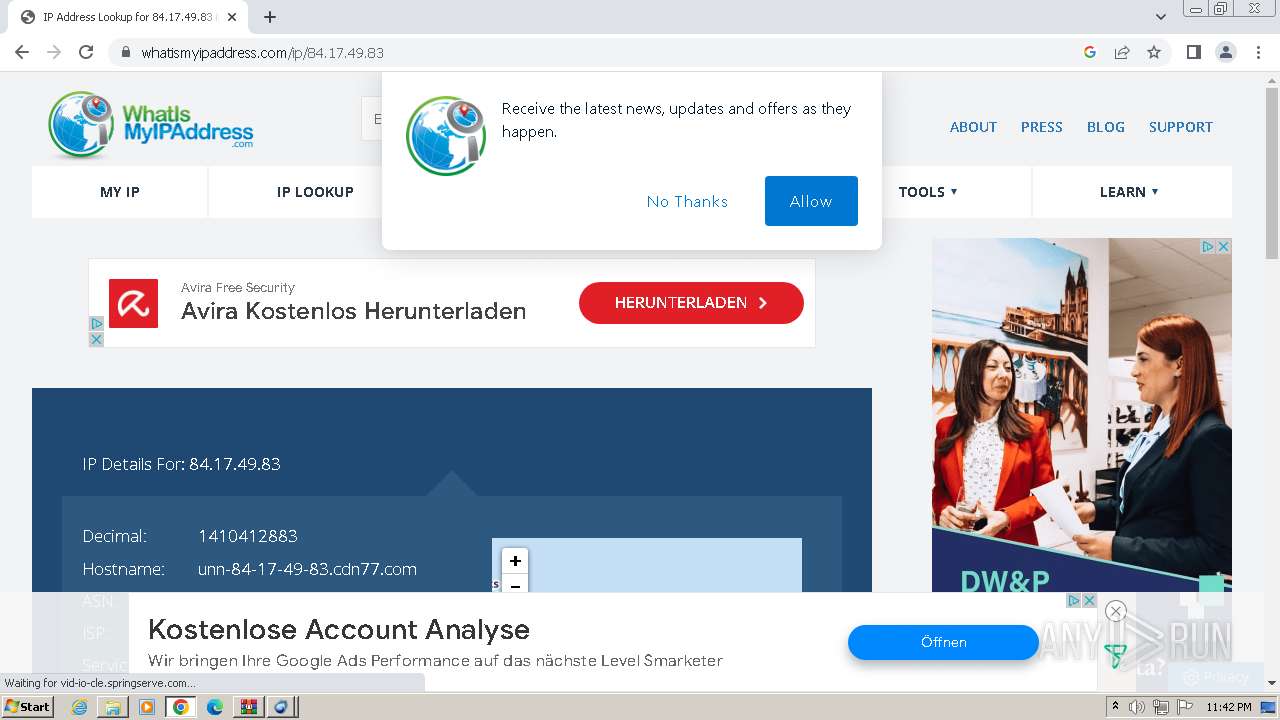Launch Microsoft Edge from the taskbar

215,707
